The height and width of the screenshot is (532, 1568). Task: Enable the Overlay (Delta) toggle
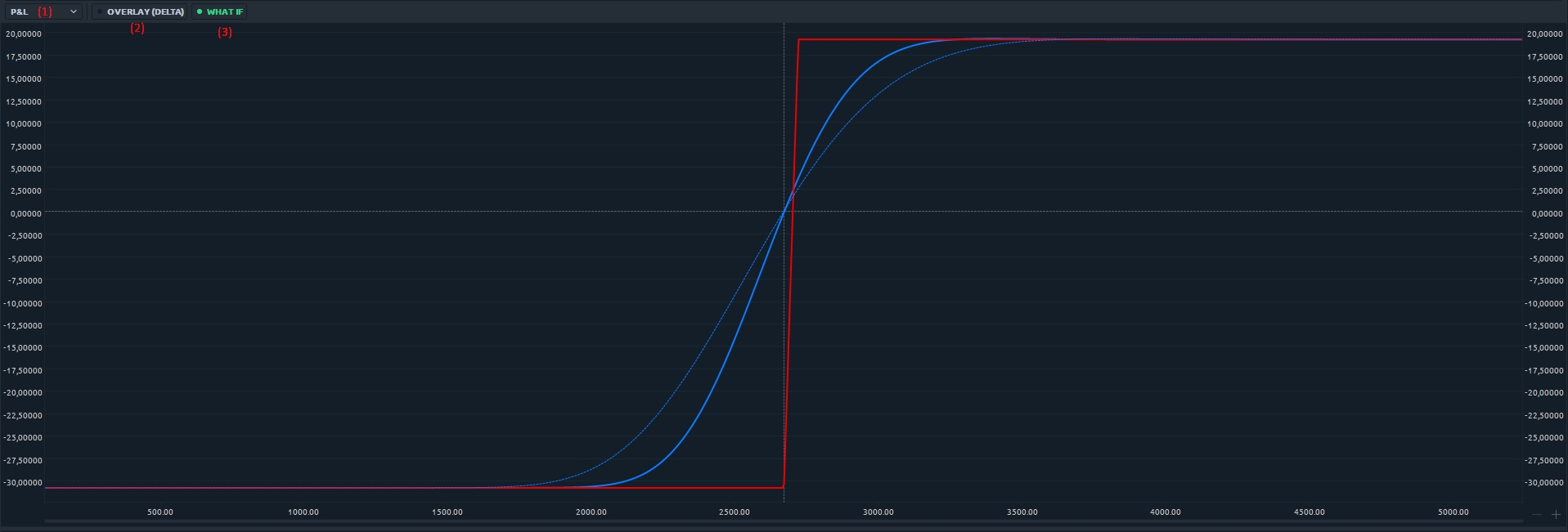click(140, 11)
